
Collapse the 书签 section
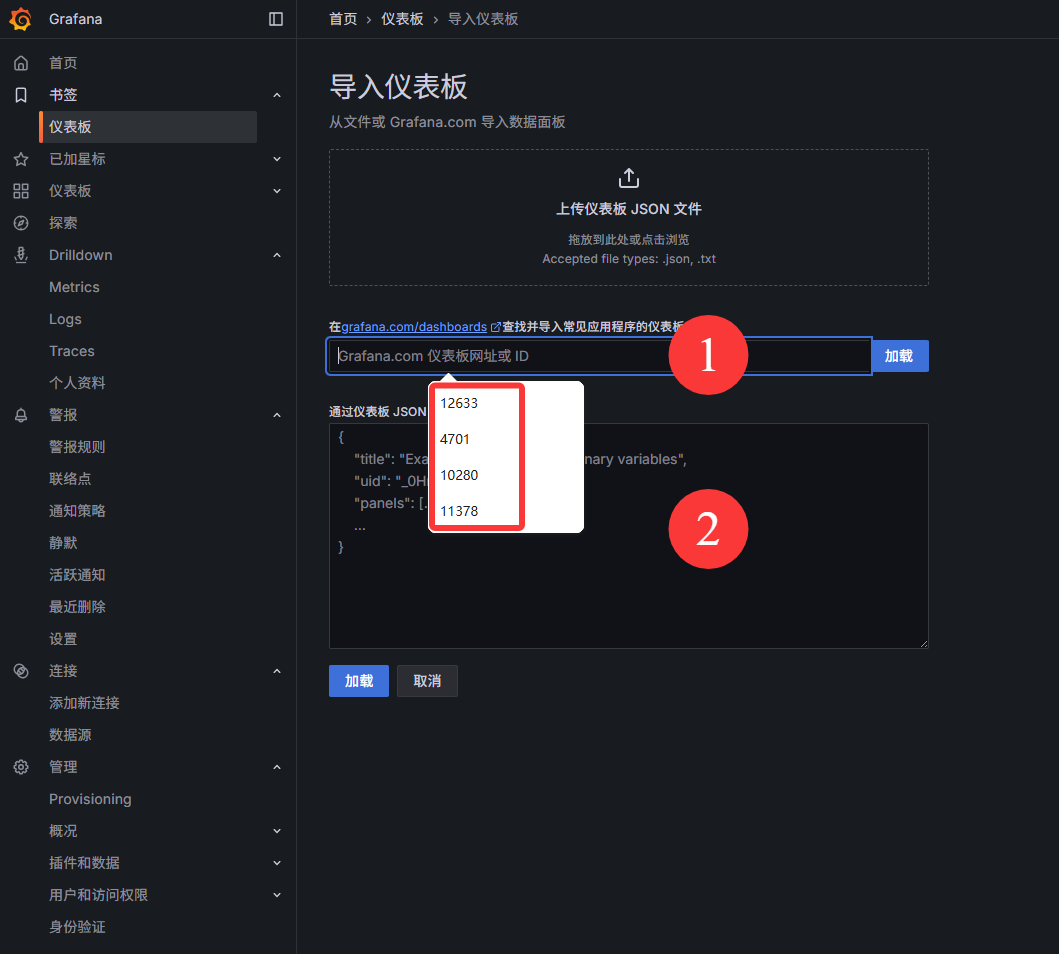pyautogui.click(x=277, y=95)
